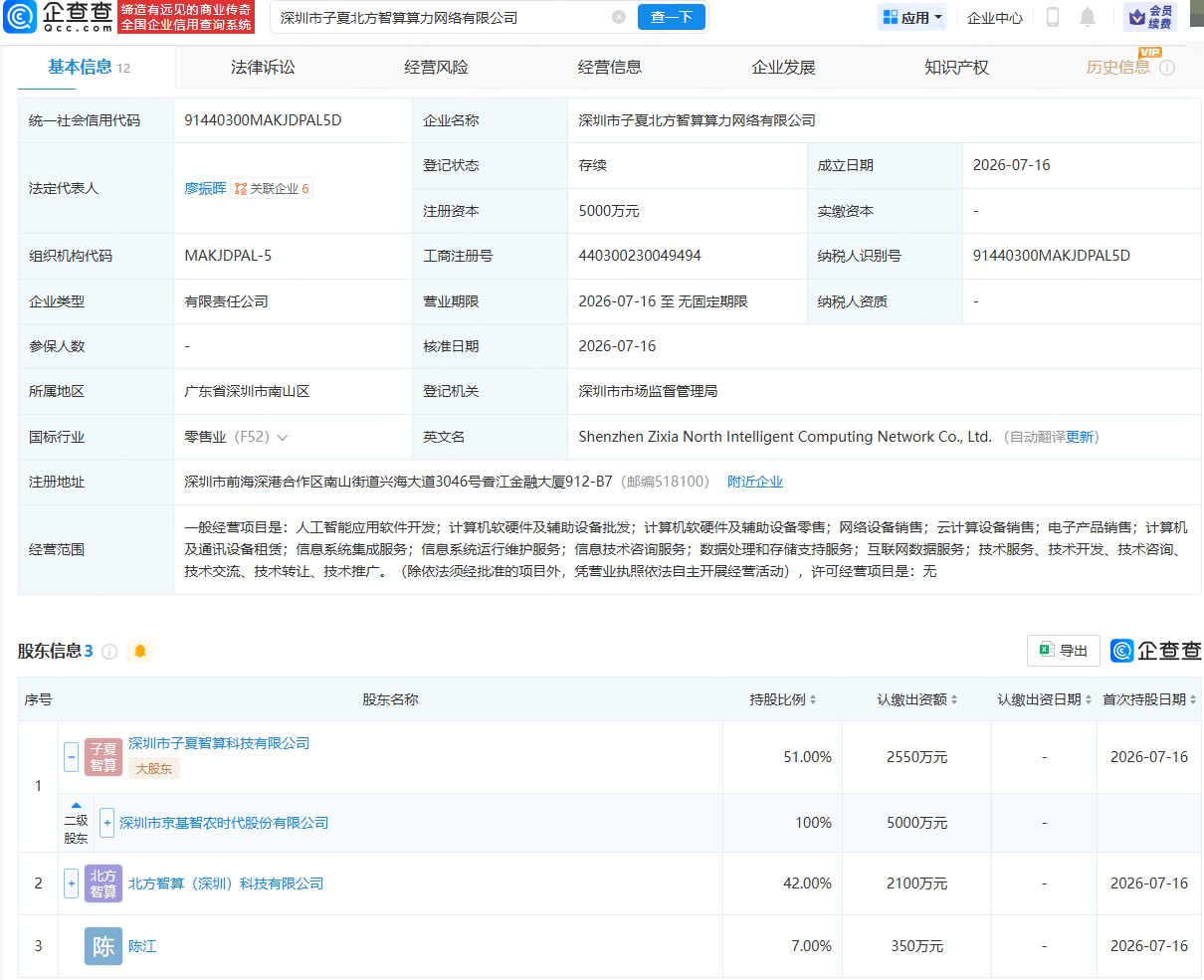Image resolution: width=1204 pixels, height=980 pixels.
Task: Open the 附近企业 link
Action: [755, 482]
